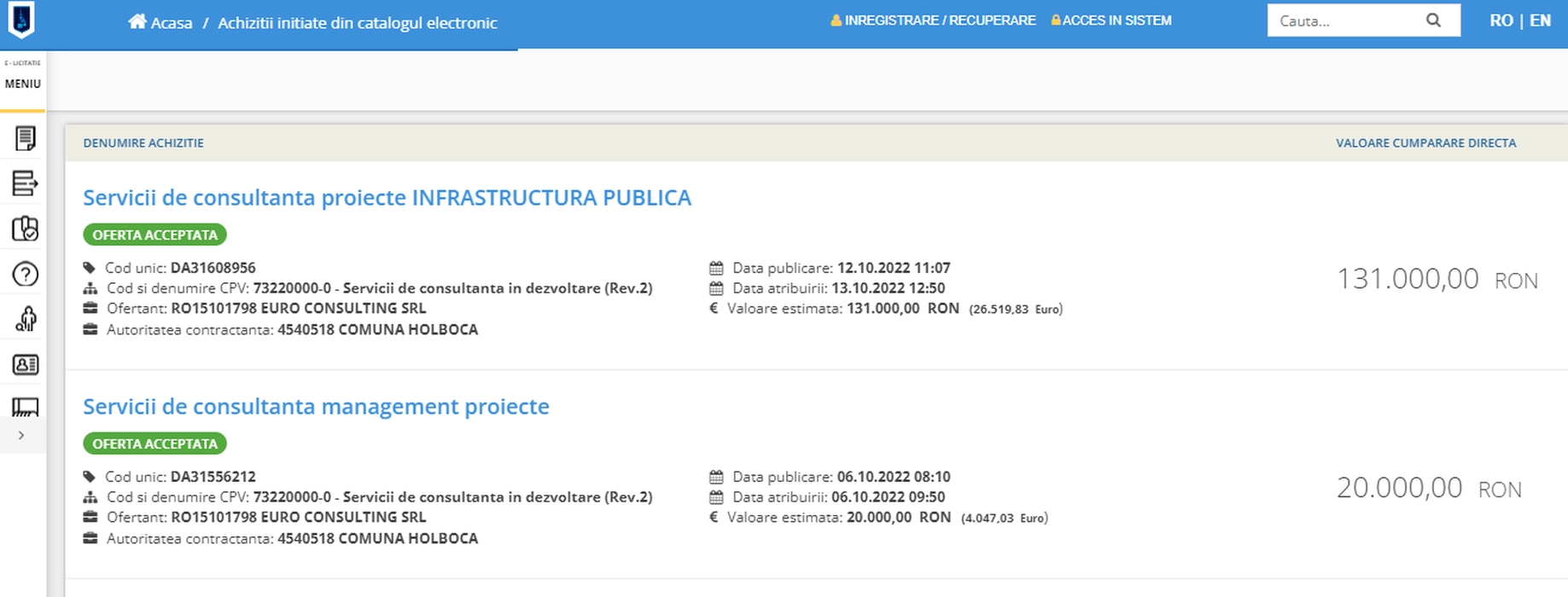Click the bottom board sidebar icon

[26, 407]
